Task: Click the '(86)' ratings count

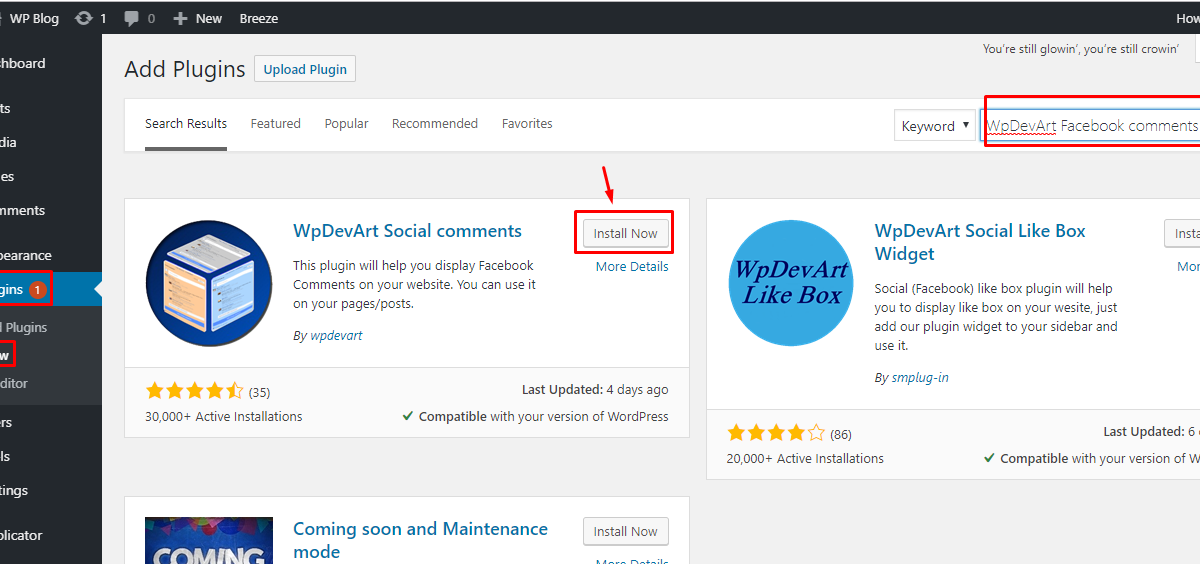Action: click(x=841, y=434)
